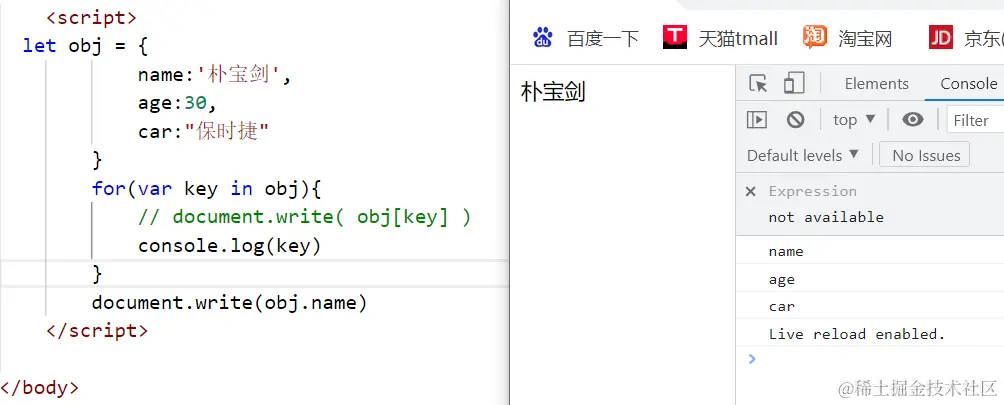Image resolution: width=1004 pixels, height=405 pixels.
Task: Switch to the Elements tab
Action: pos(877,84)
